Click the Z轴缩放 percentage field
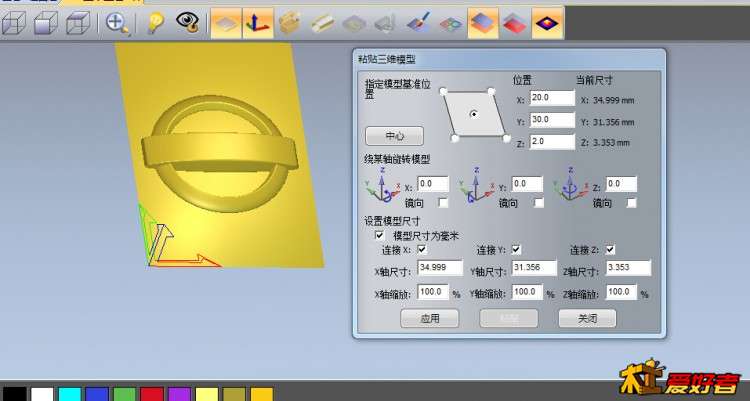Screen dimensions: 750x401 click(x=621, y=292)
